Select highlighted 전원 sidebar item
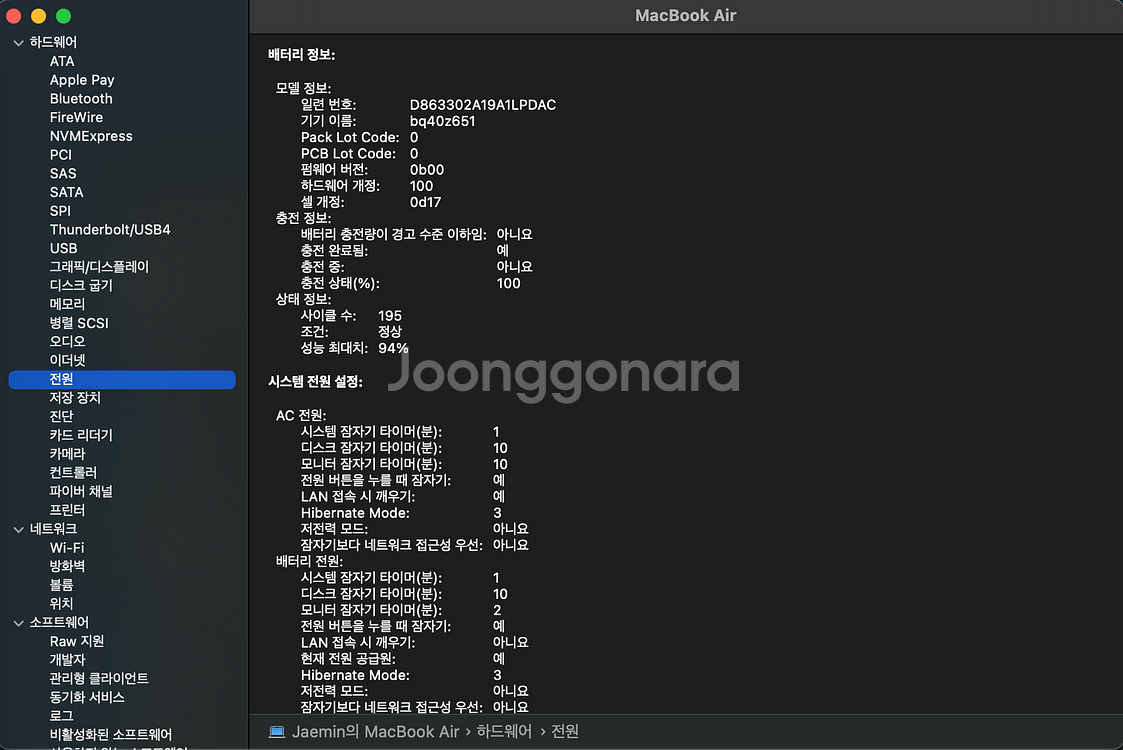Screen dimensions: 1123x750 point(122,379)
